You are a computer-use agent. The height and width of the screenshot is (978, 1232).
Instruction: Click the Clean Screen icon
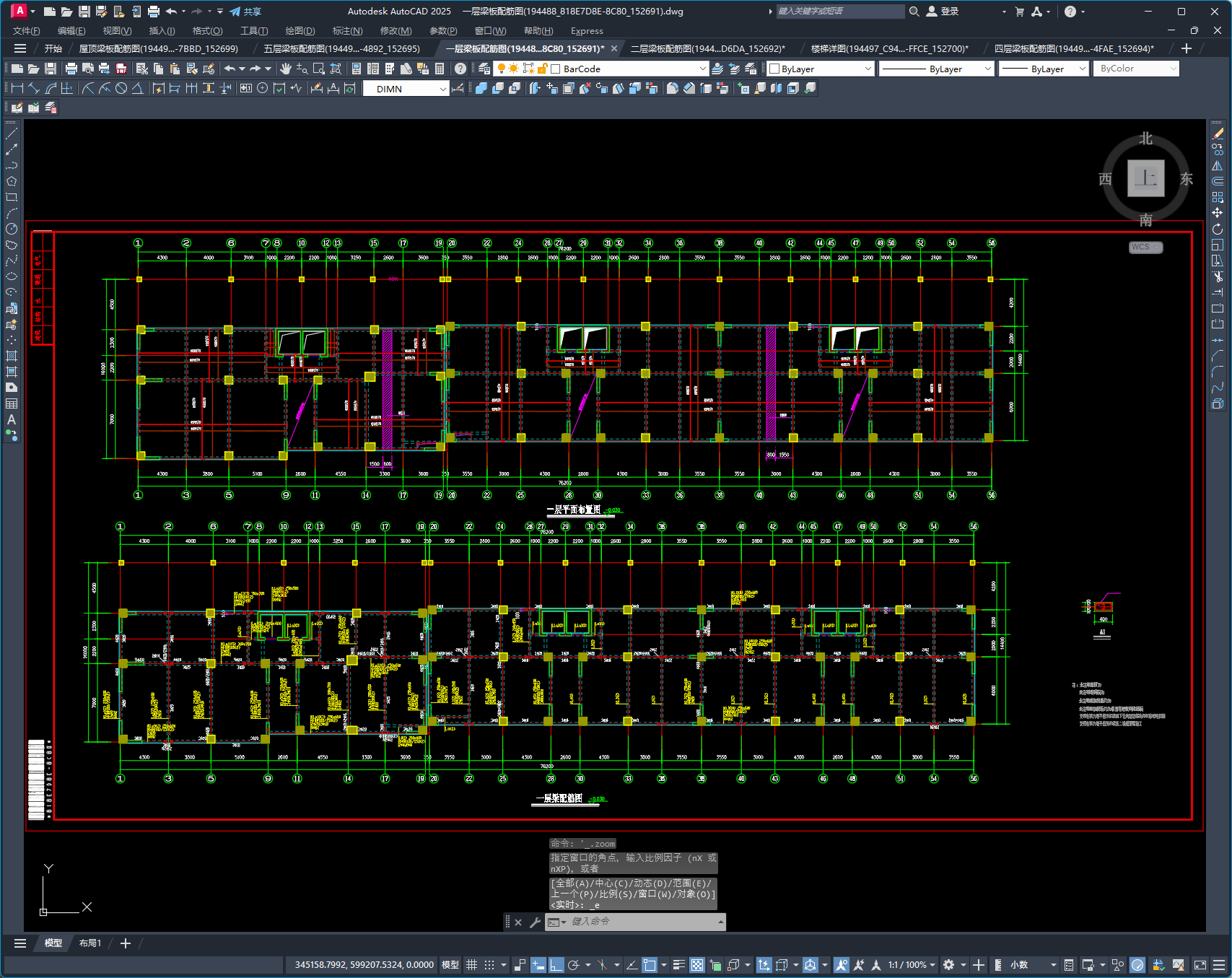tap(1200, 965)
